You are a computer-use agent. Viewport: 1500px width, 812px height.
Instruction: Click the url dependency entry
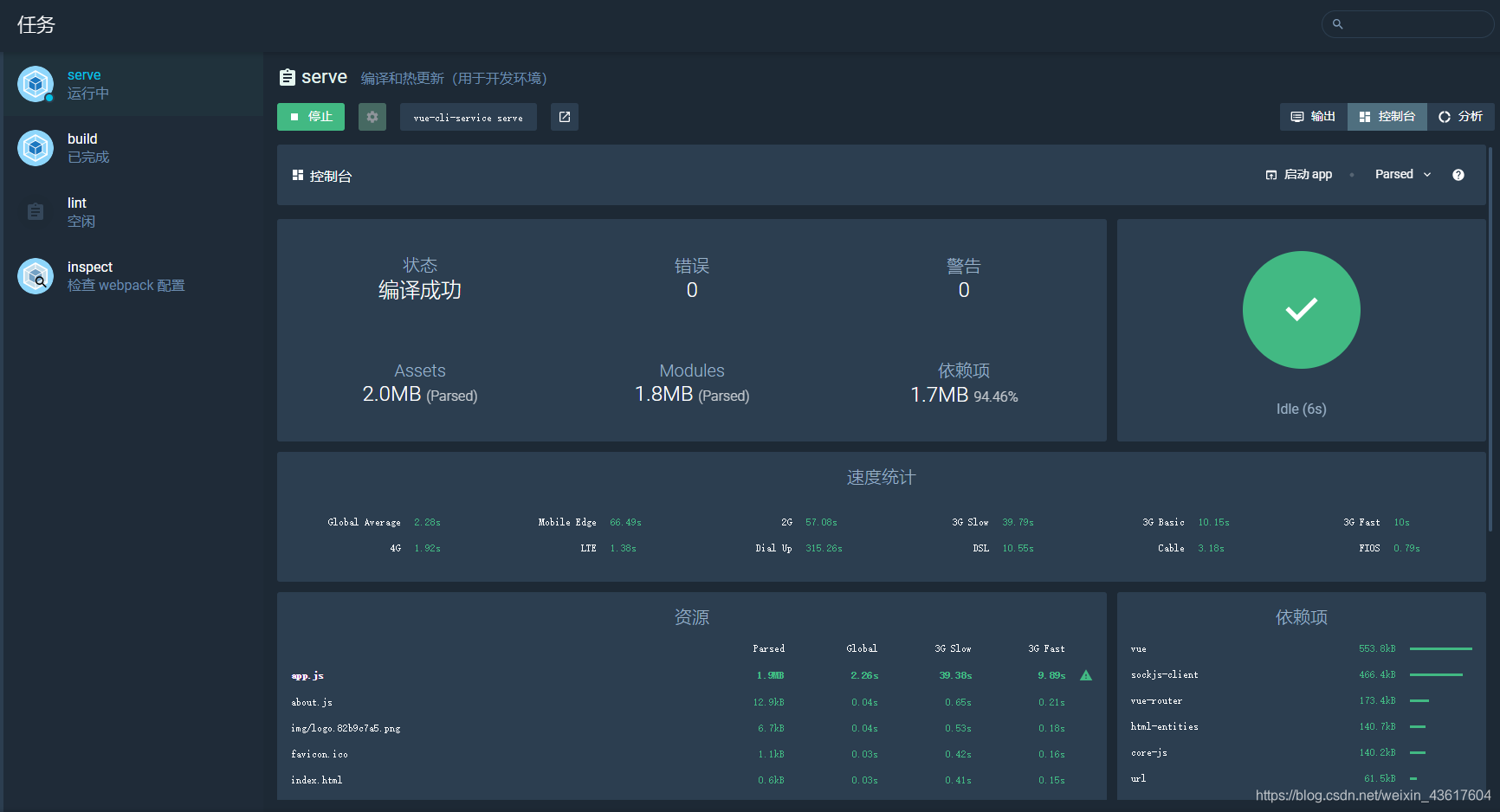[x=1302, y=778]
